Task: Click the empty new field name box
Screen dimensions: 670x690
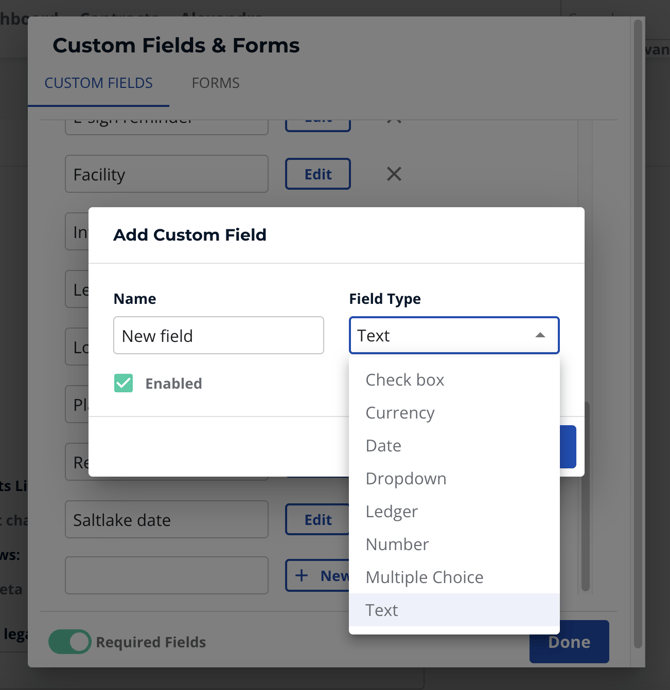Action: (x=166, y=576)
